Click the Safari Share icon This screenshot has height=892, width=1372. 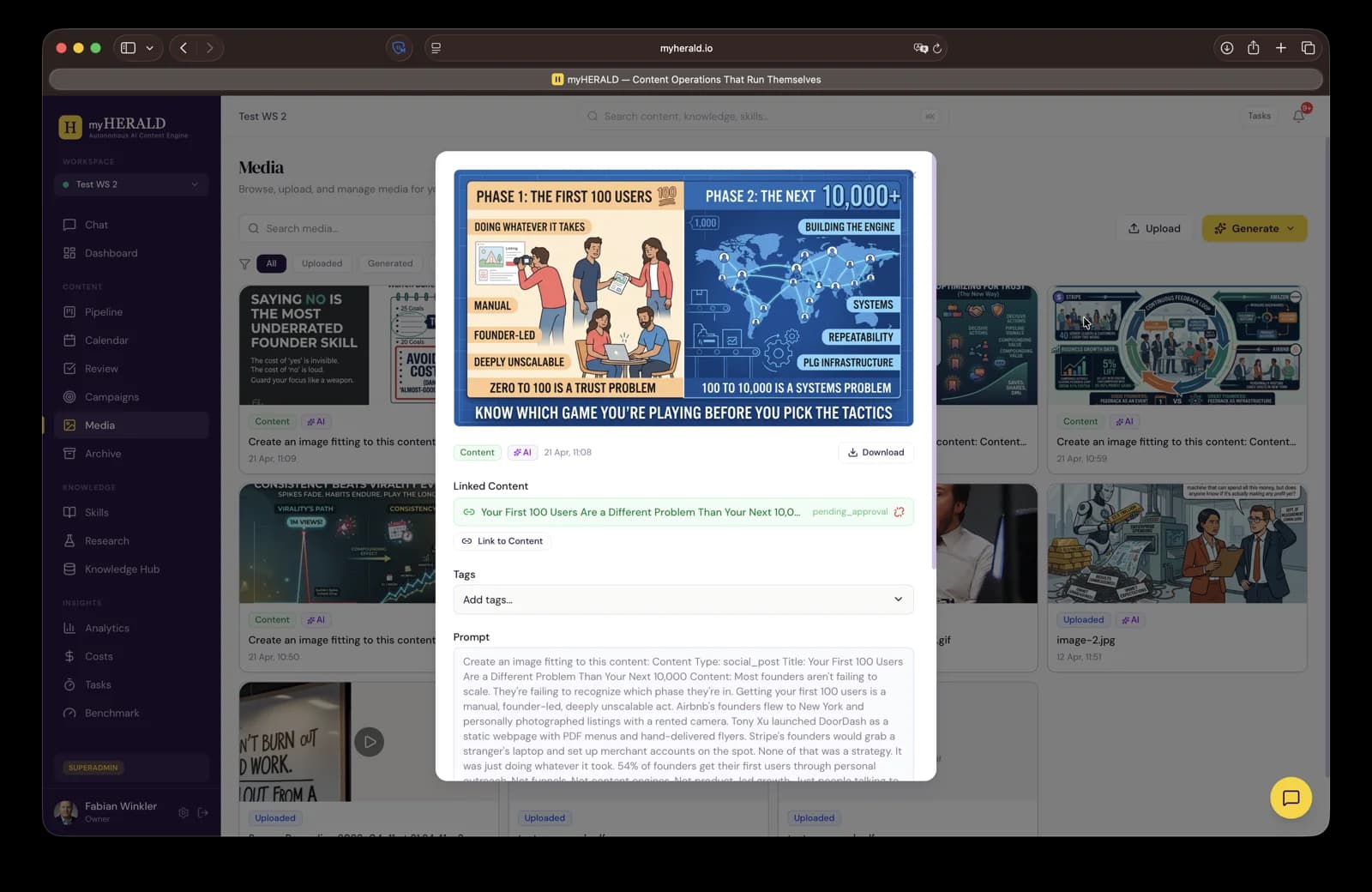pyautogui.click(x=1254, y=48)
